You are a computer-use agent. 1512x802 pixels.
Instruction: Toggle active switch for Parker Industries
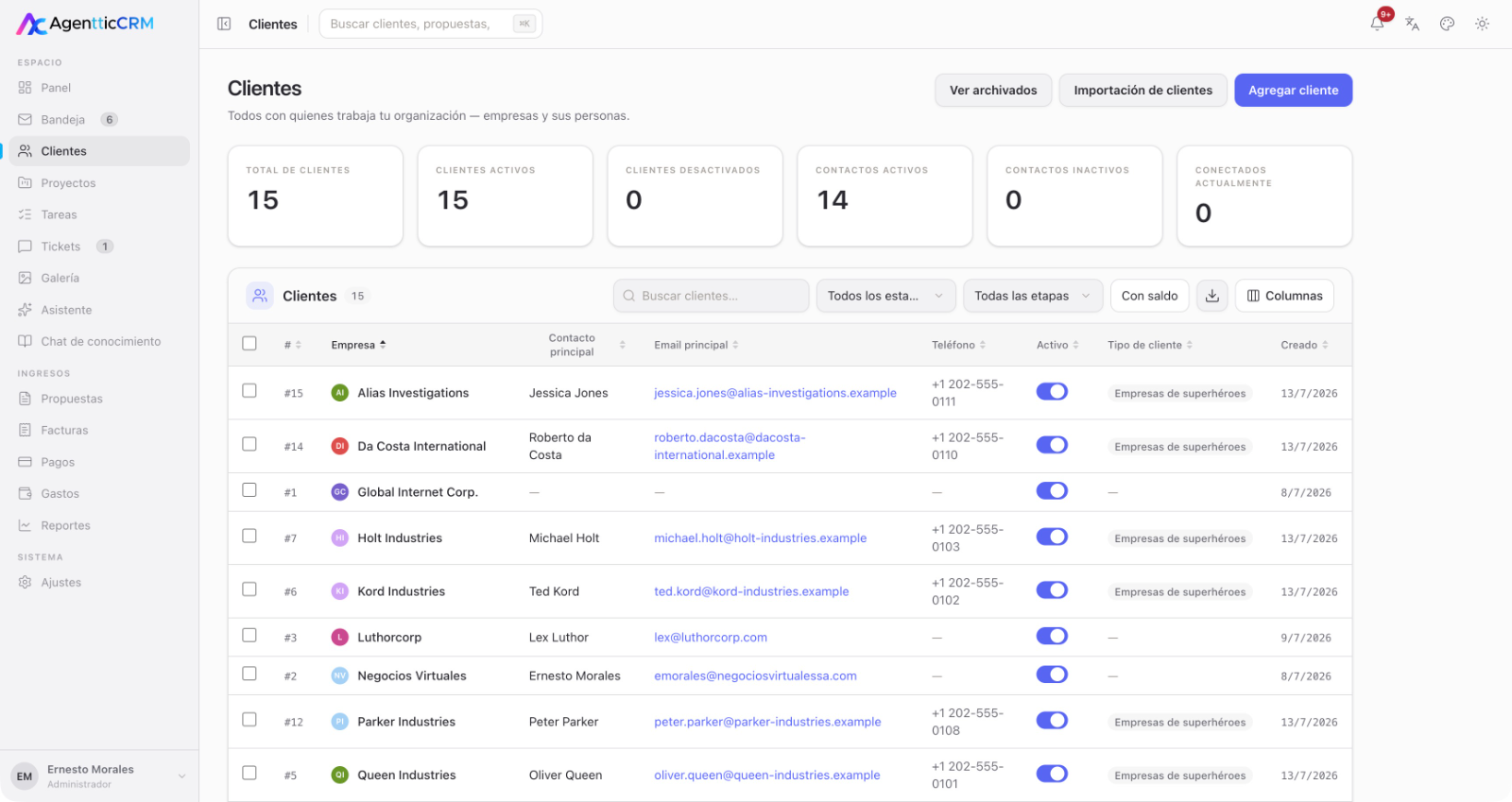click(1052, 720)
